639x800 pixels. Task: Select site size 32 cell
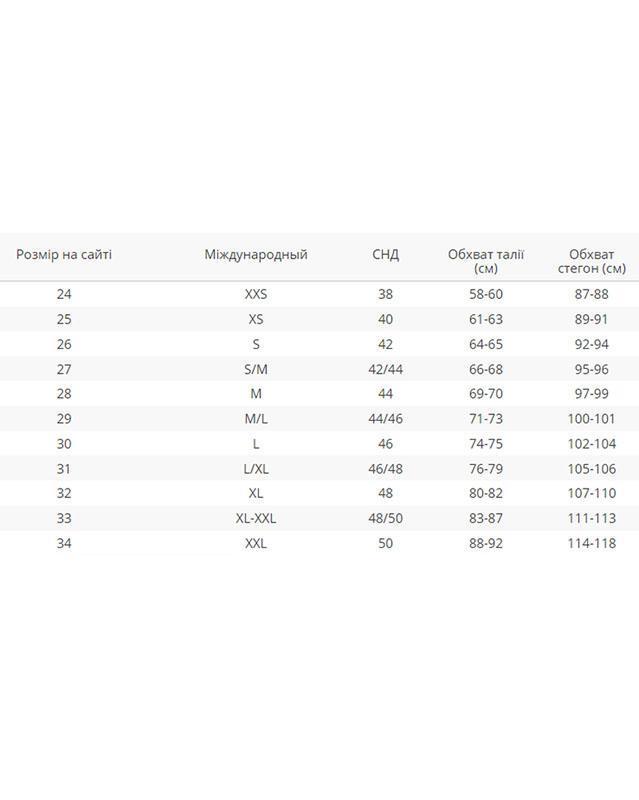point(64,493)
